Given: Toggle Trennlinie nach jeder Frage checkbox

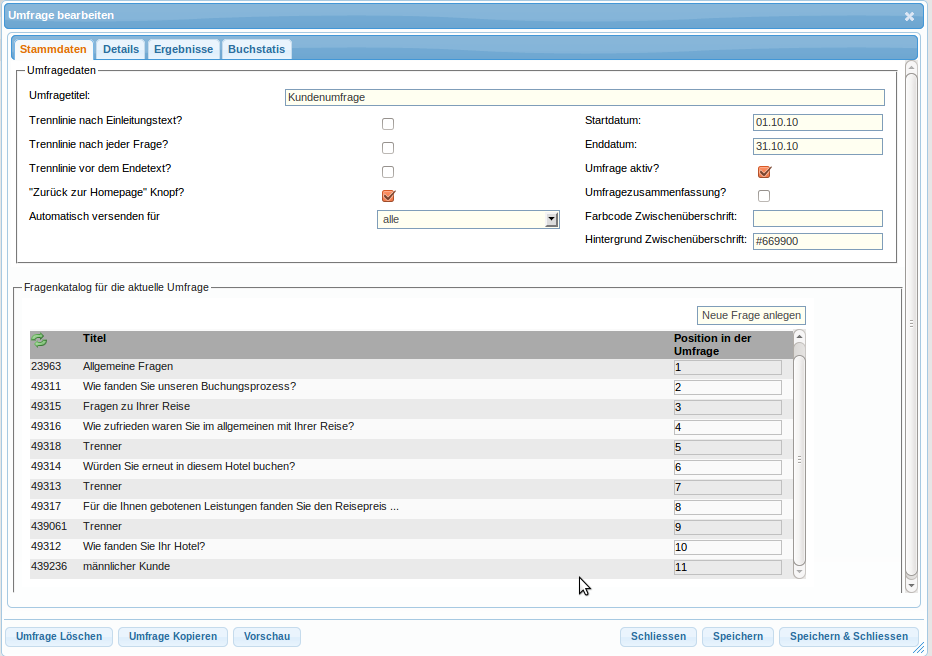Looking at the screenshot, I should [x=388, y=148].
